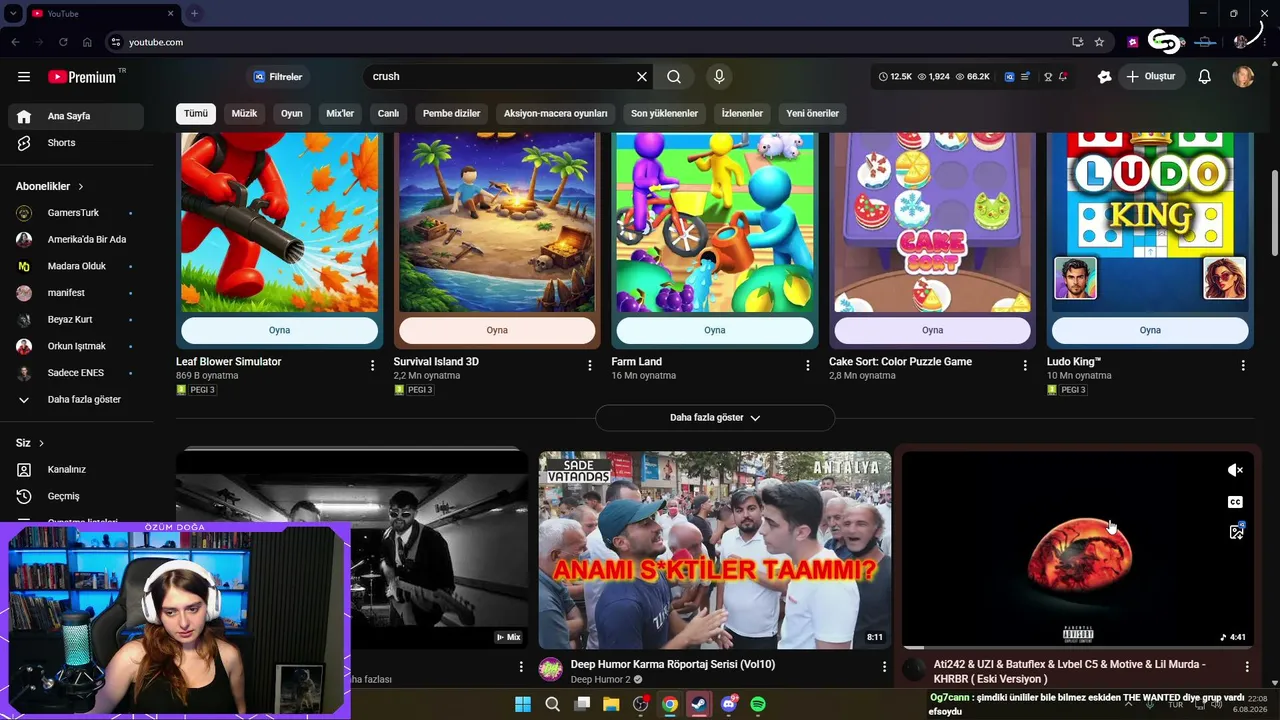The height and width of the screenshot is (720, 1280).
Task: Toggle captions on the KHRBR preview
Action: 1236,502
